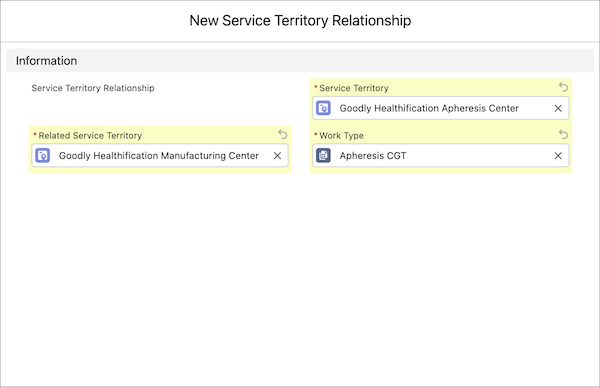This screenshot has height=387, width=600.
Task: Click the Service Territory Relationship label
Action: click(x=93, y=88)
